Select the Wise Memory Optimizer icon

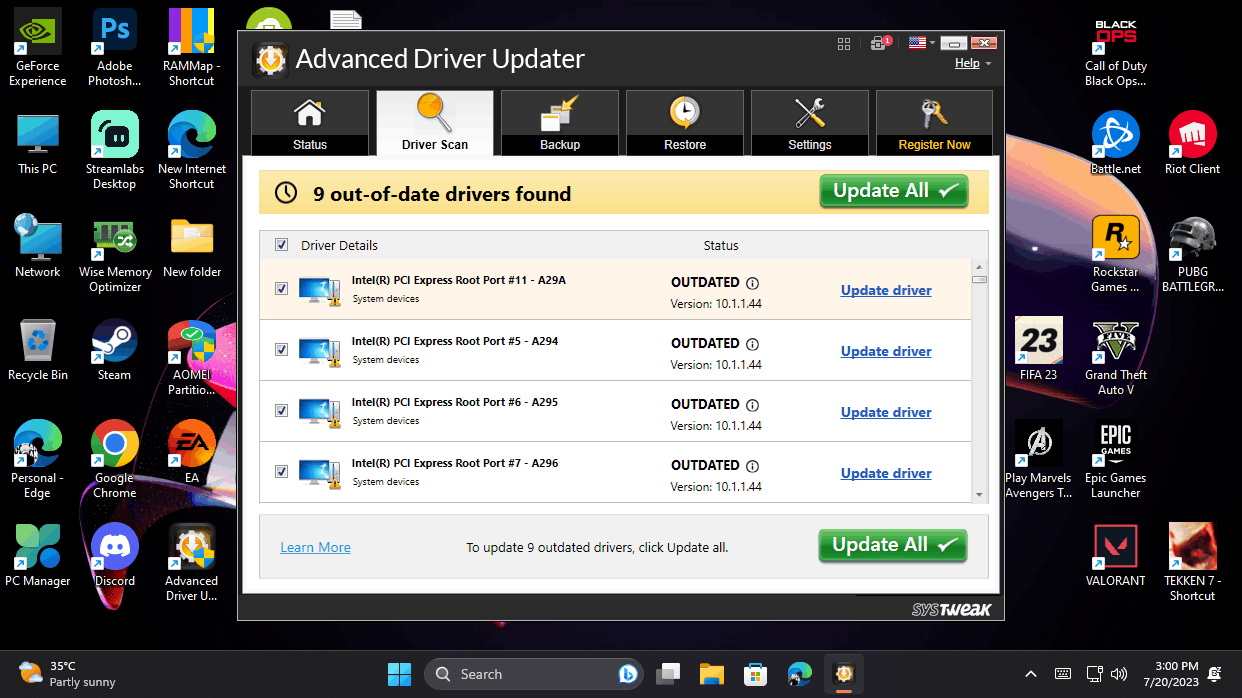115,254
